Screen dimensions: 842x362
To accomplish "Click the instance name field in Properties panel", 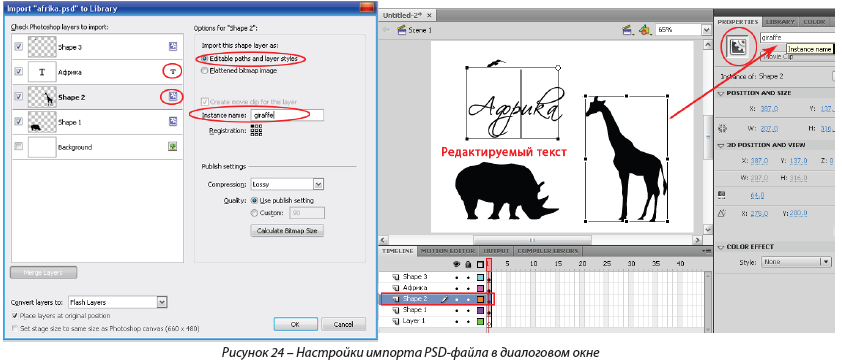I will tap(798, 38).
